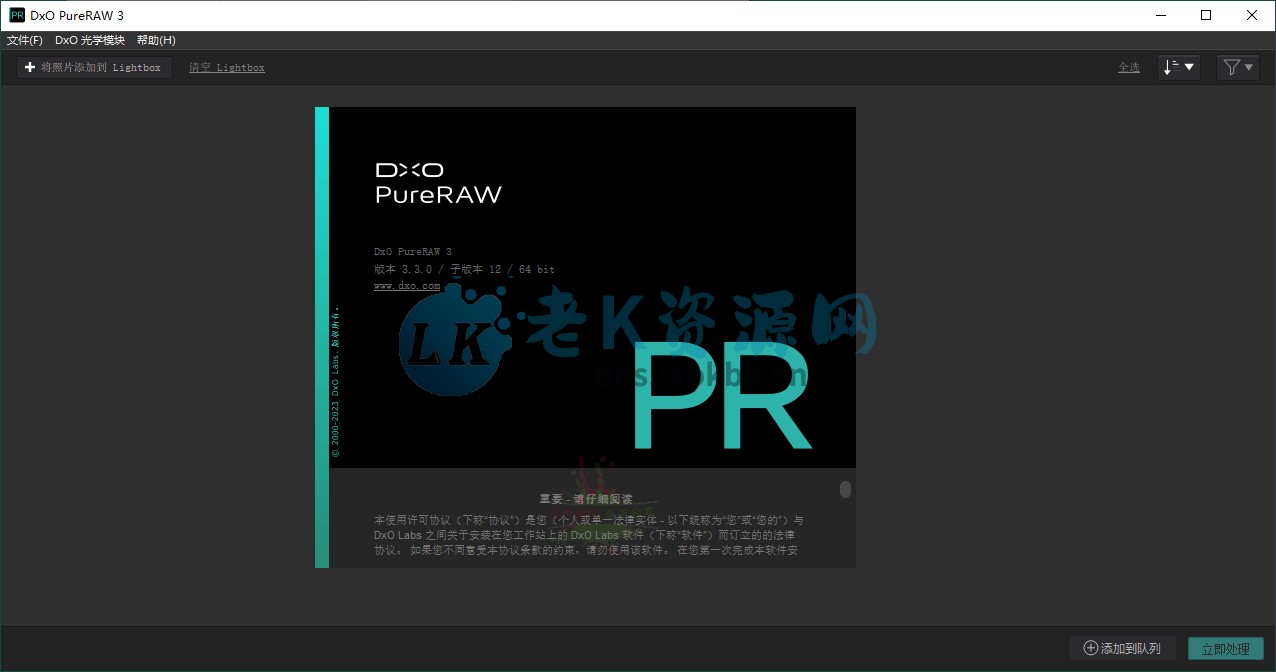Click the 清空 Lightbox link
The height and width of the screenshot is (672, 1276).
227,67
